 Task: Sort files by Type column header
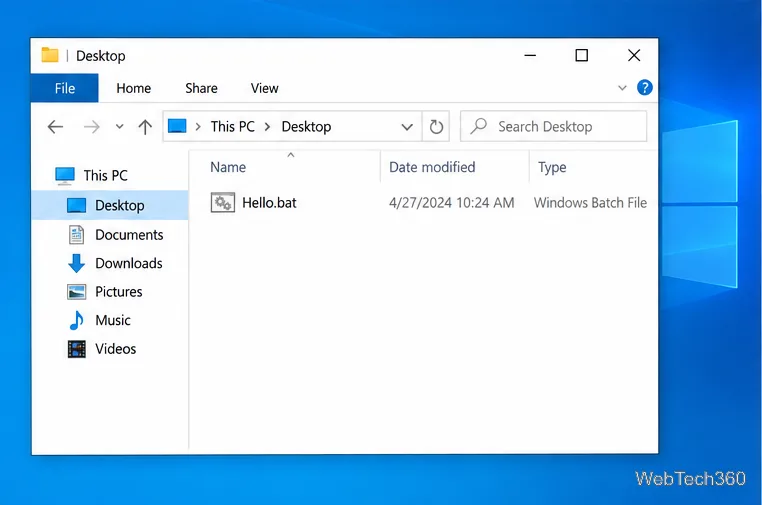tap(552, 167)
